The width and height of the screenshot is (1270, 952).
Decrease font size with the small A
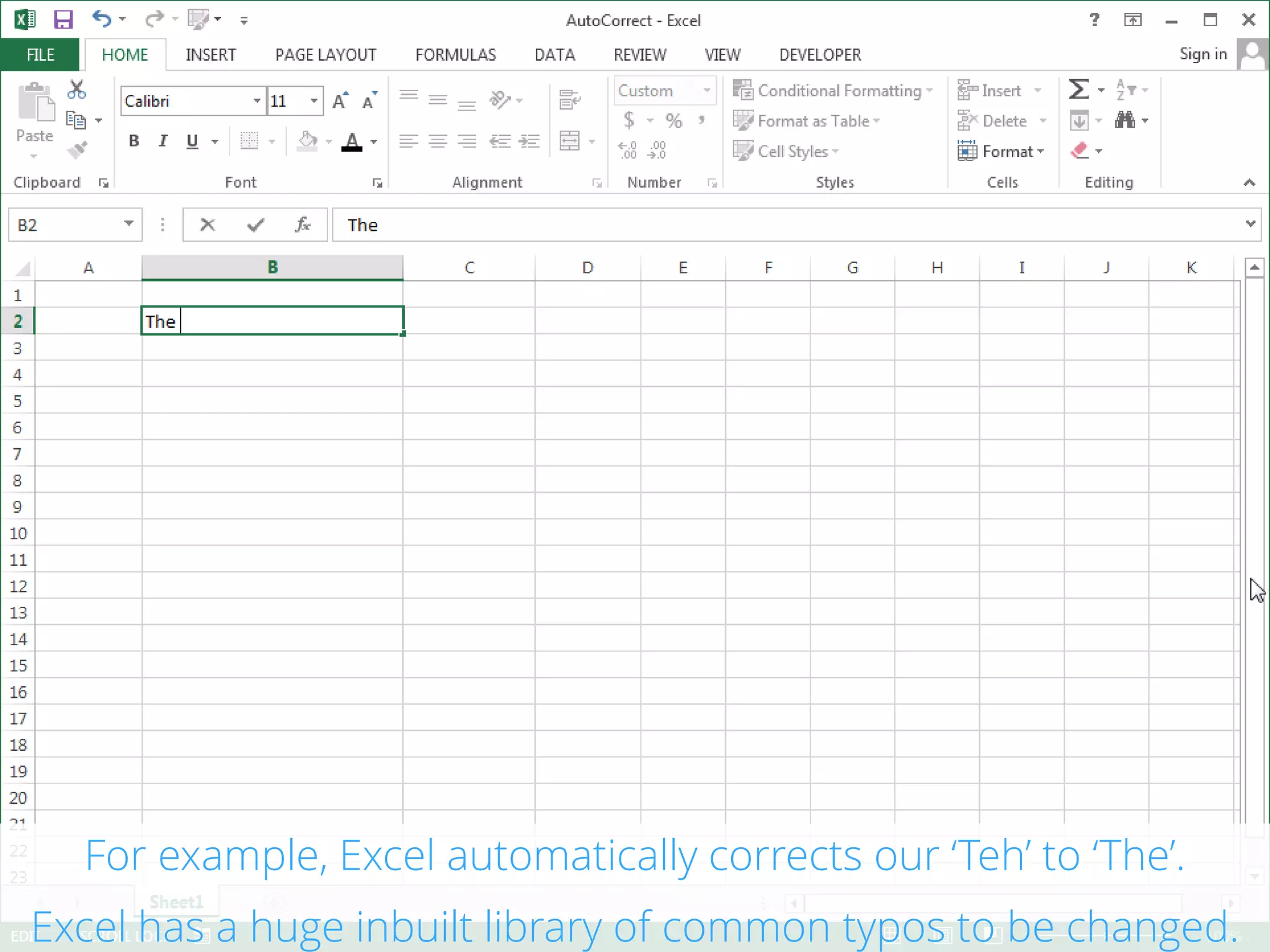click(x=370, y=101)
